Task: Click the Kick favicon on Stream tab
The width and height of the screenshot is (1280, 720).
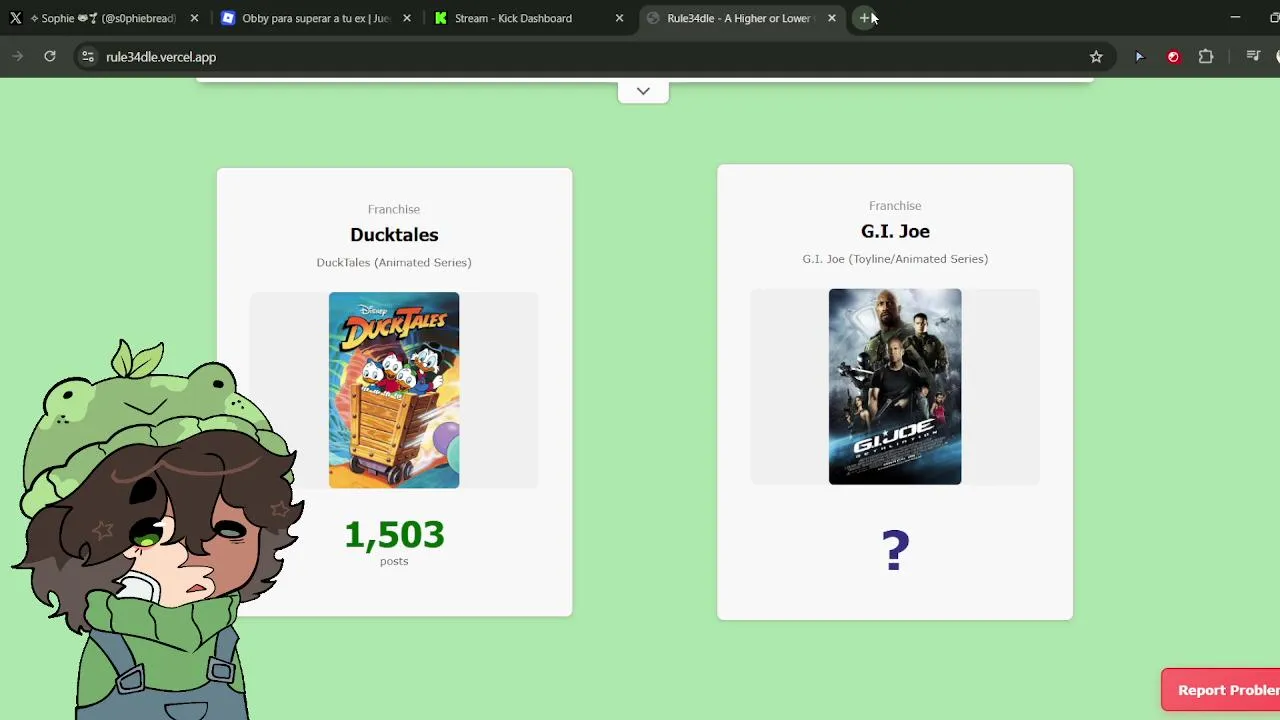Action: click(x=440, y=18)
